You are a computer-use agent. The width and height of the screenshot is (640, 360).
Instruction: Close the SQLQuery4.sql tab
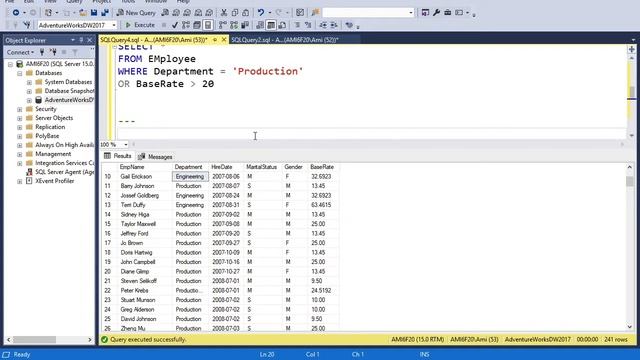224,40
